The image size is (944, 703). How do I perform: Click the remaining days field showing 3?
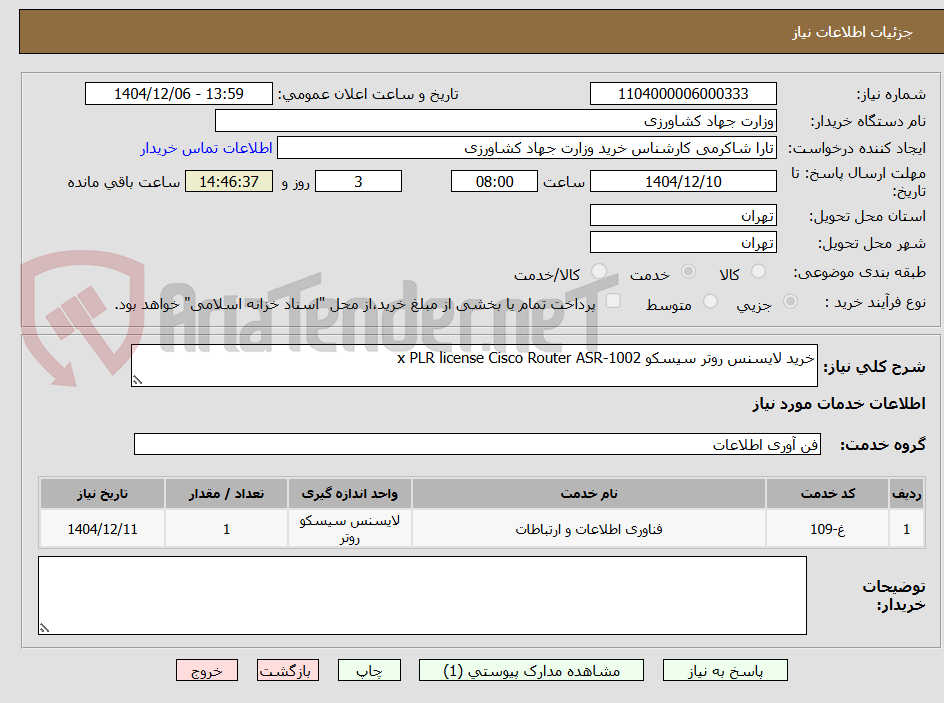[358, 181]
